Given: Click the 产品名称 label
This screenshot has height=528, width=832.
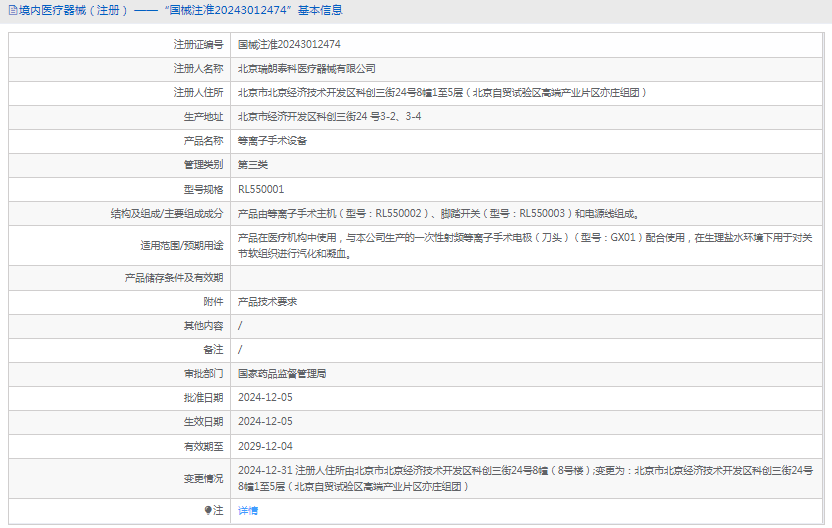Looking at the screenshot, I should coord(204,141).
